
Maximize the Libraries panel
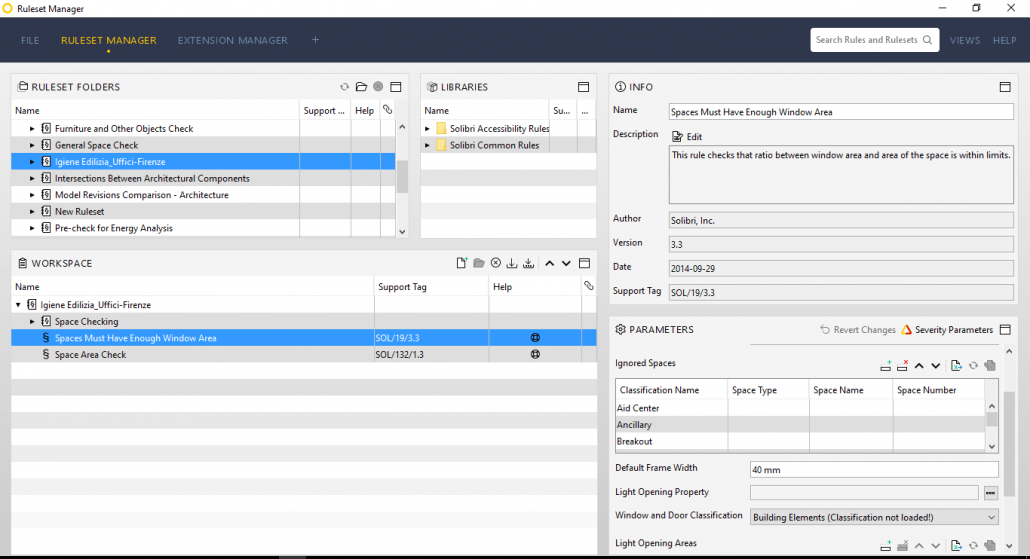click(583, 87)
